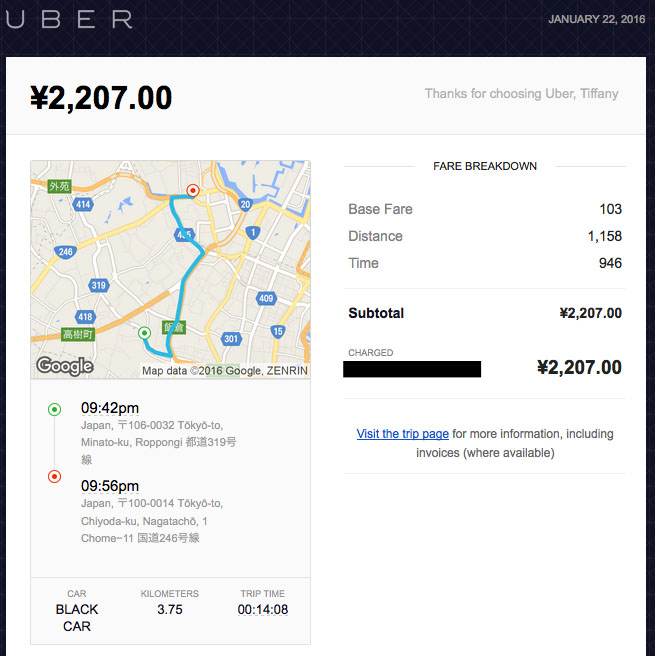This screenshot has height=656, width=655.
Task: Click the Google logo on the map
Action: 65,366
